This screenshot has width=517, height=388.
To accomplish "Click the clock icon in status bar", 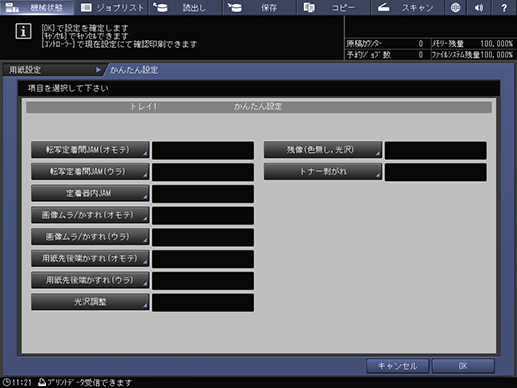I will pyautogui.click(x=6, y=382).
